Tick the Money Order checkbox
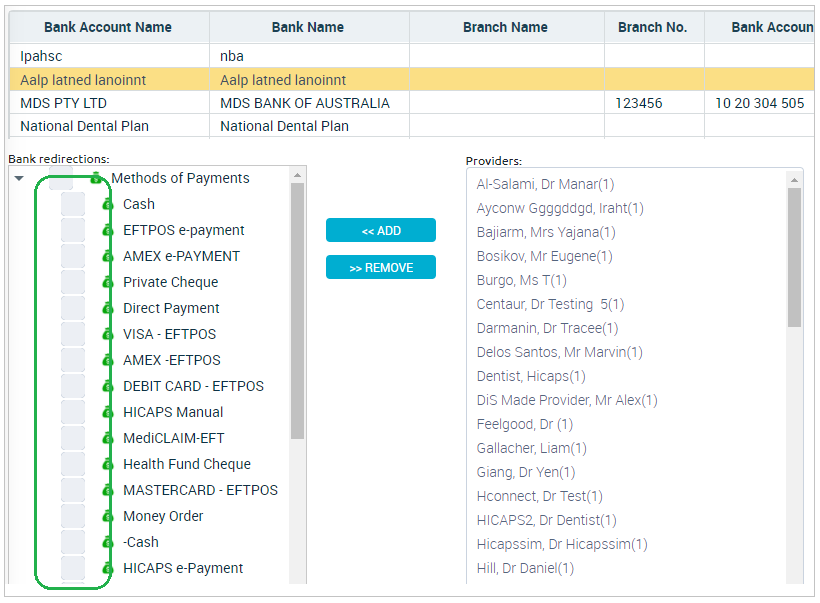 point(73,516)
